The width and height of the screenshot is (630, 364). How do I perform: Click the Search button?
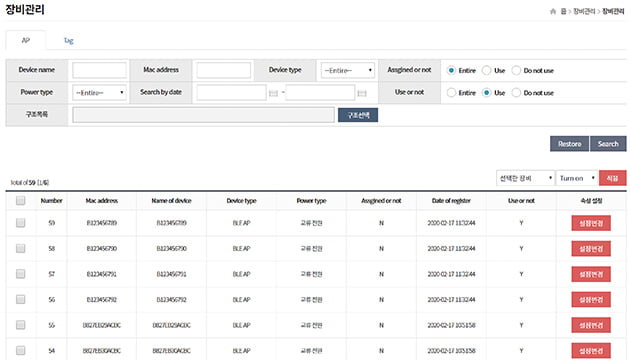(x=608, y=144)
